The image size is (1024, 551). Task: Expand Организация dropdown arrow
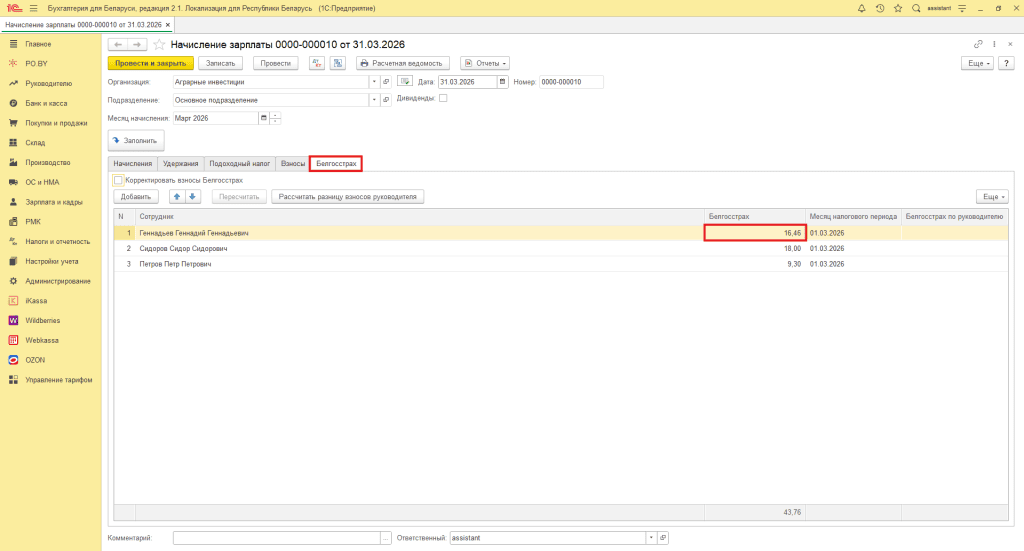[x=374, y=82]
